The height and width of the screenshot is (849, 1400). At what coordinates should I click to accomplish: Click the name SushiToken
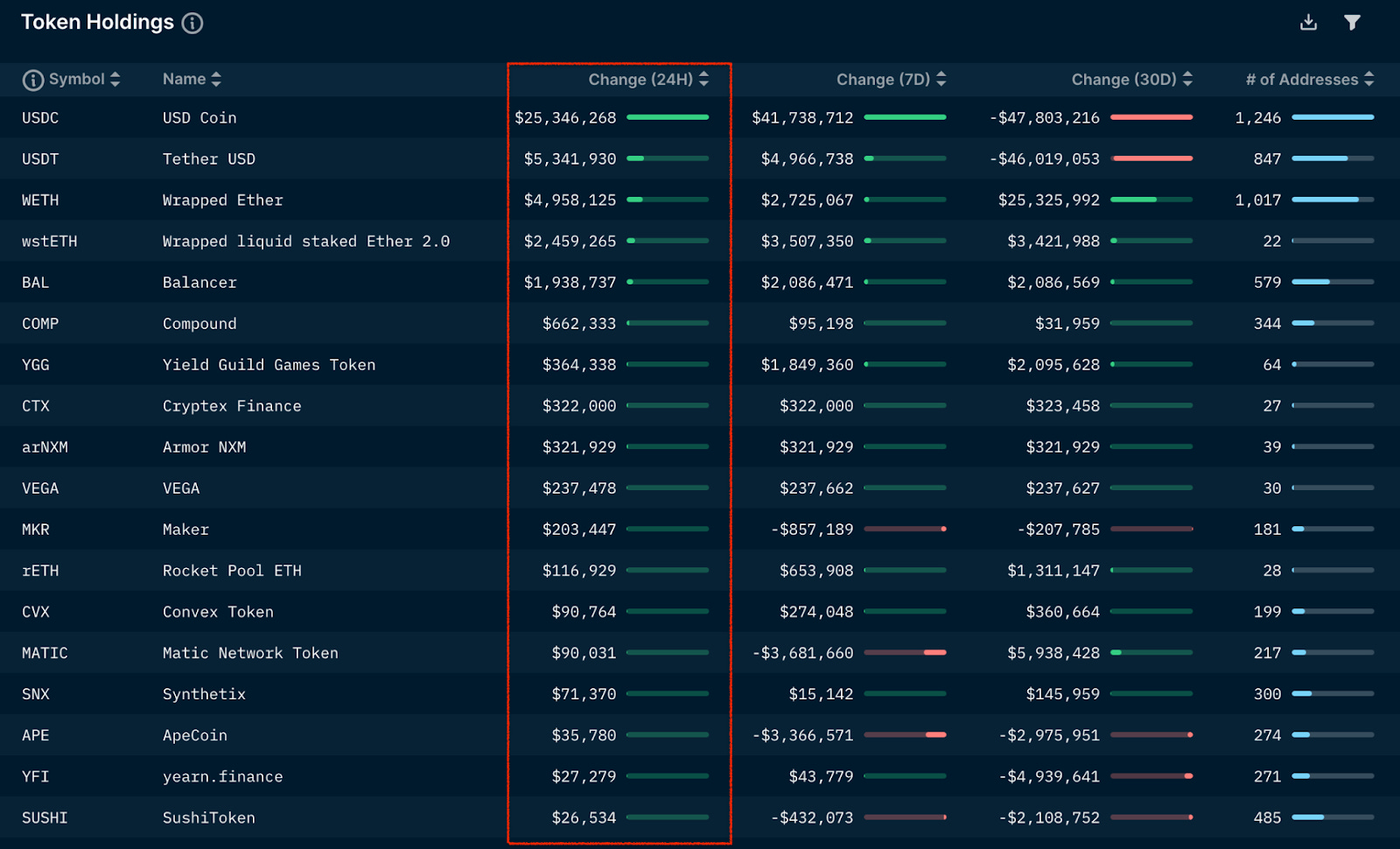(209, 817)
